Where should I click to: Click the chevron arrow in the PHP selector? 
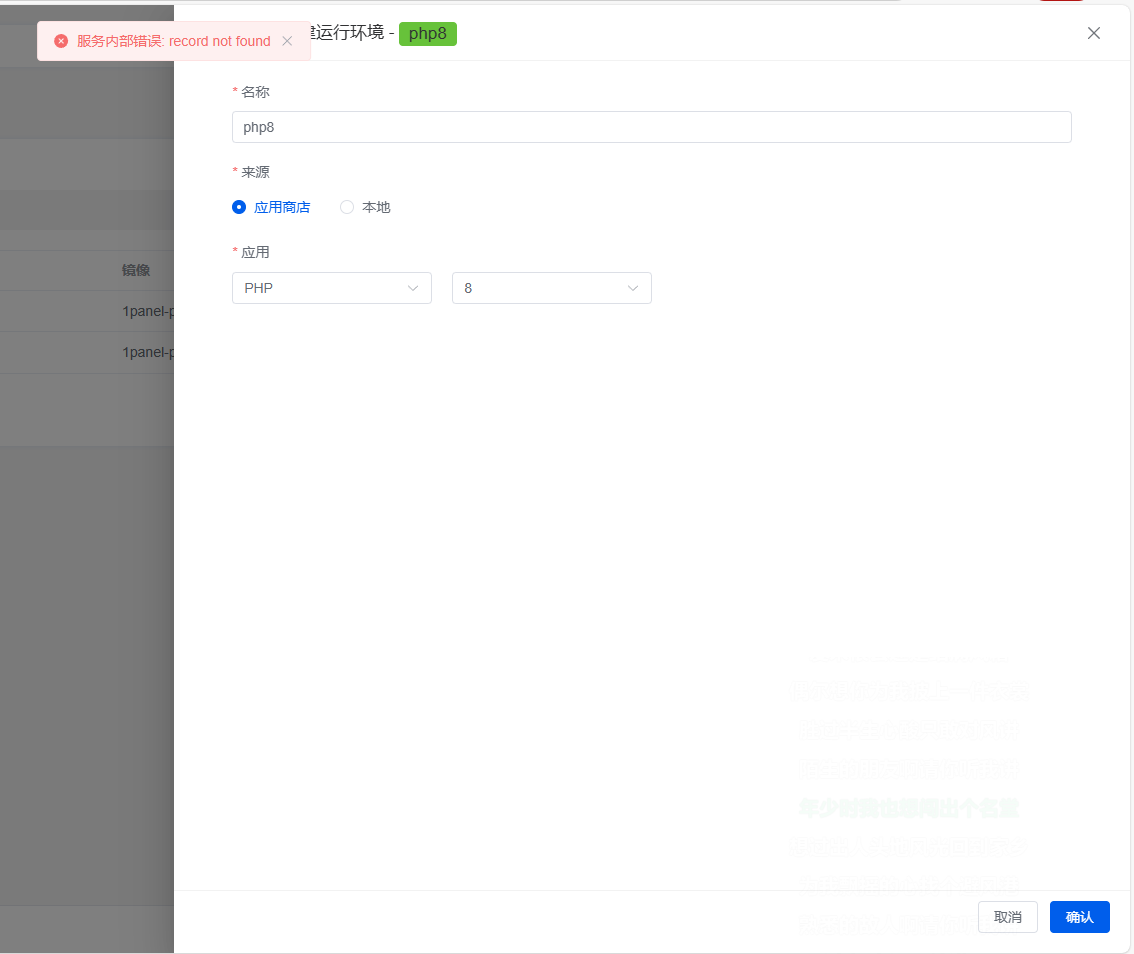click(413, 288)
